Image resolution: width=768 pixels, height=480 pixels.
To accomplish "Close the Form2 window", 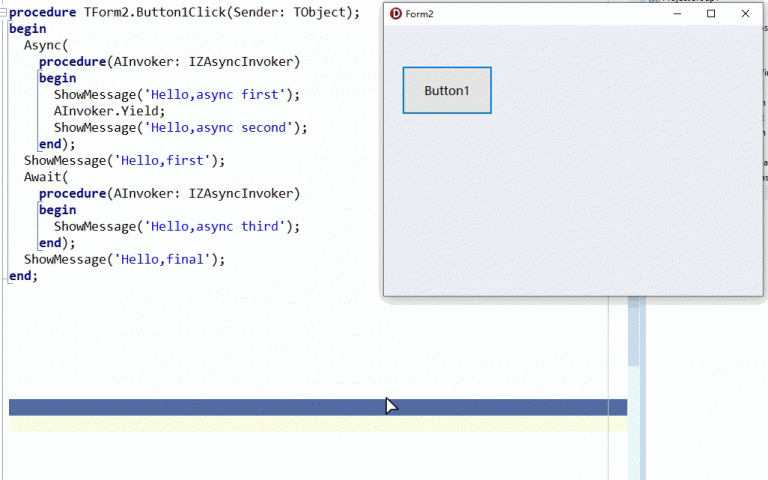I will coord(745,14).
